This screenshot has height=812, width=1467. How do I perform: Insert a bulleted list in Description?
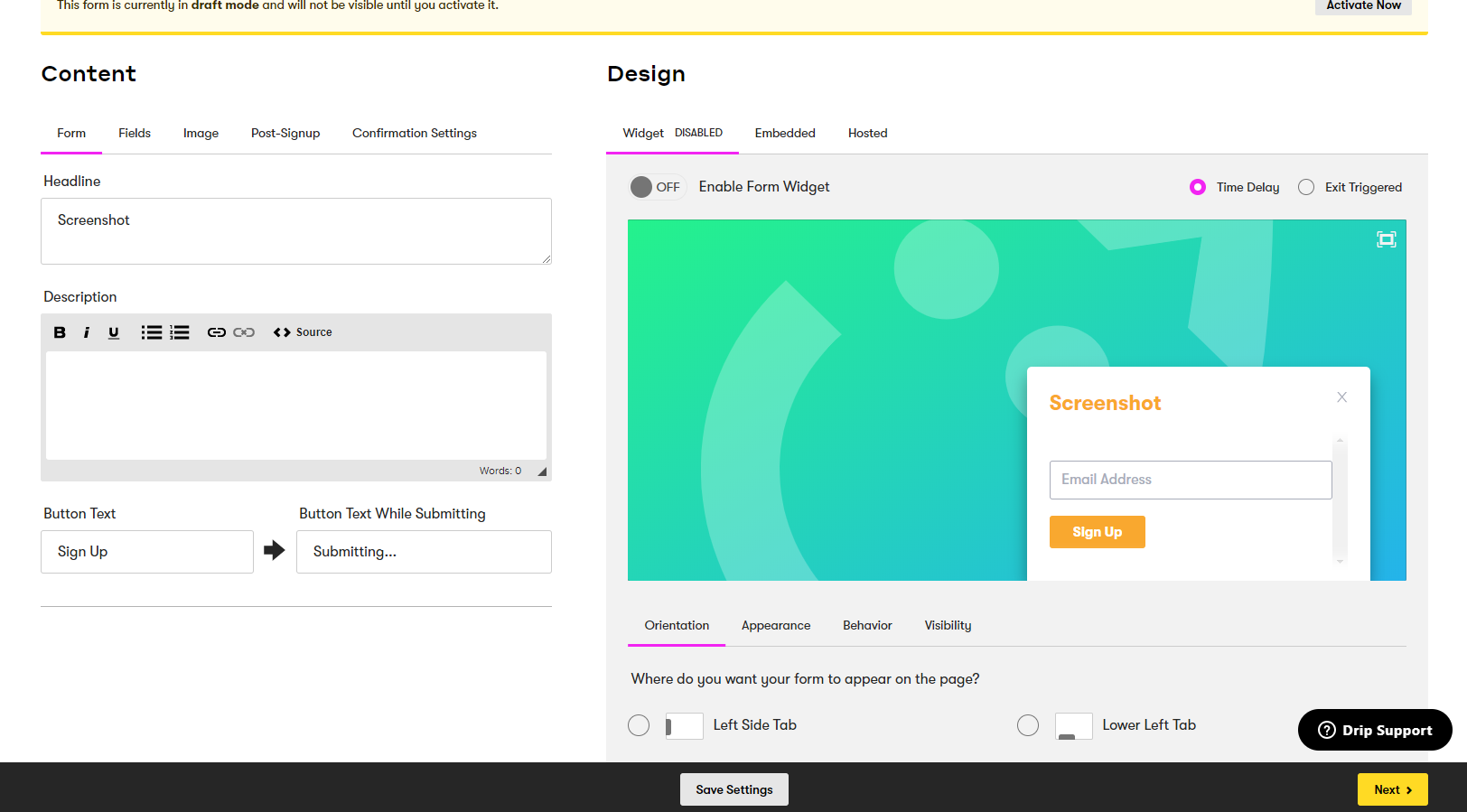coord(151,332)
